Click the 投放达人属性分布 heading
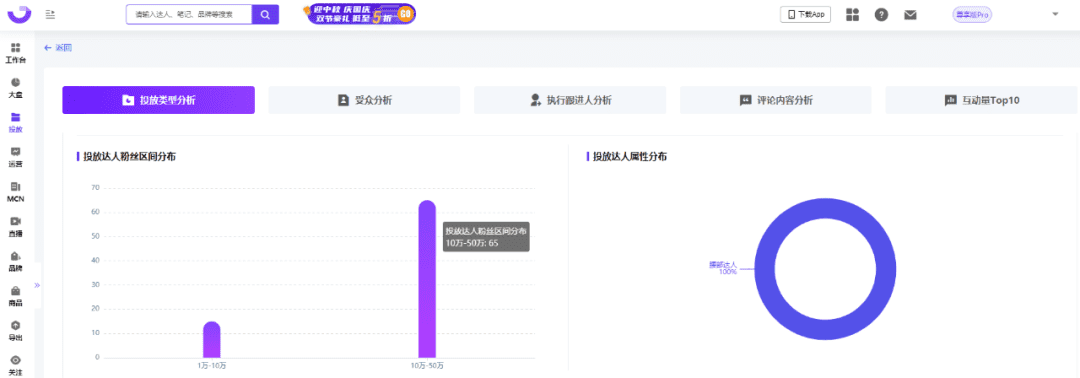1080x378 pixels. pyautogui.click(x=630, y=156)
